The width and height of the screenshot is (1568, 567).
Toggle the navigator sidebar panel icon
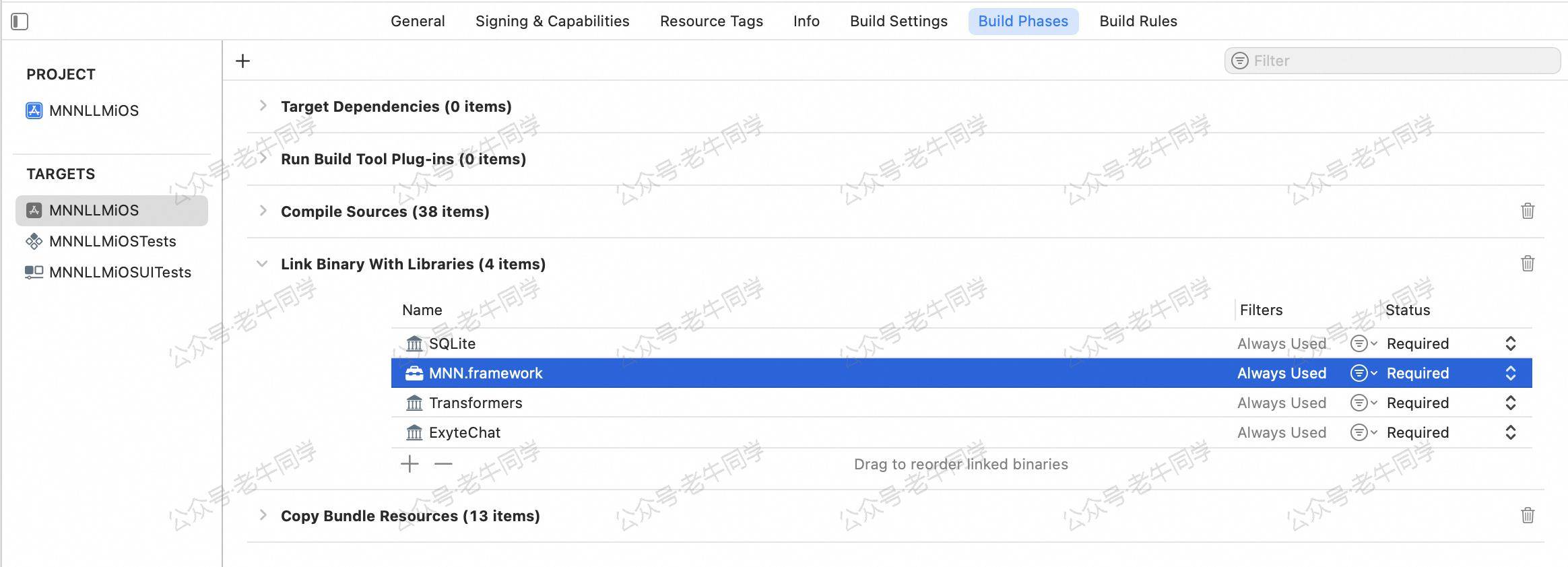20,22
